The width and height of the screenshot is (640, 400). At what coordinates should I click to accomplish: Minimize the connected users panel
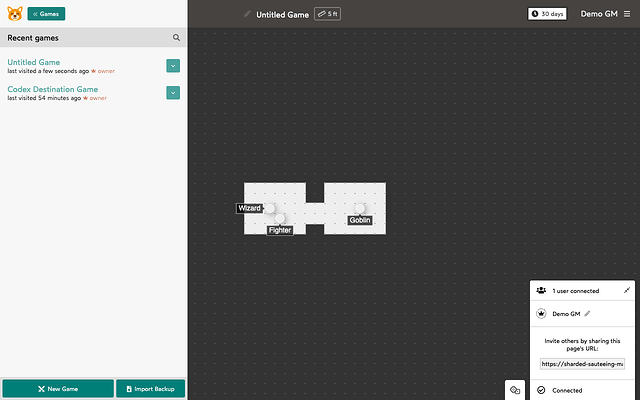click(626, 290)
